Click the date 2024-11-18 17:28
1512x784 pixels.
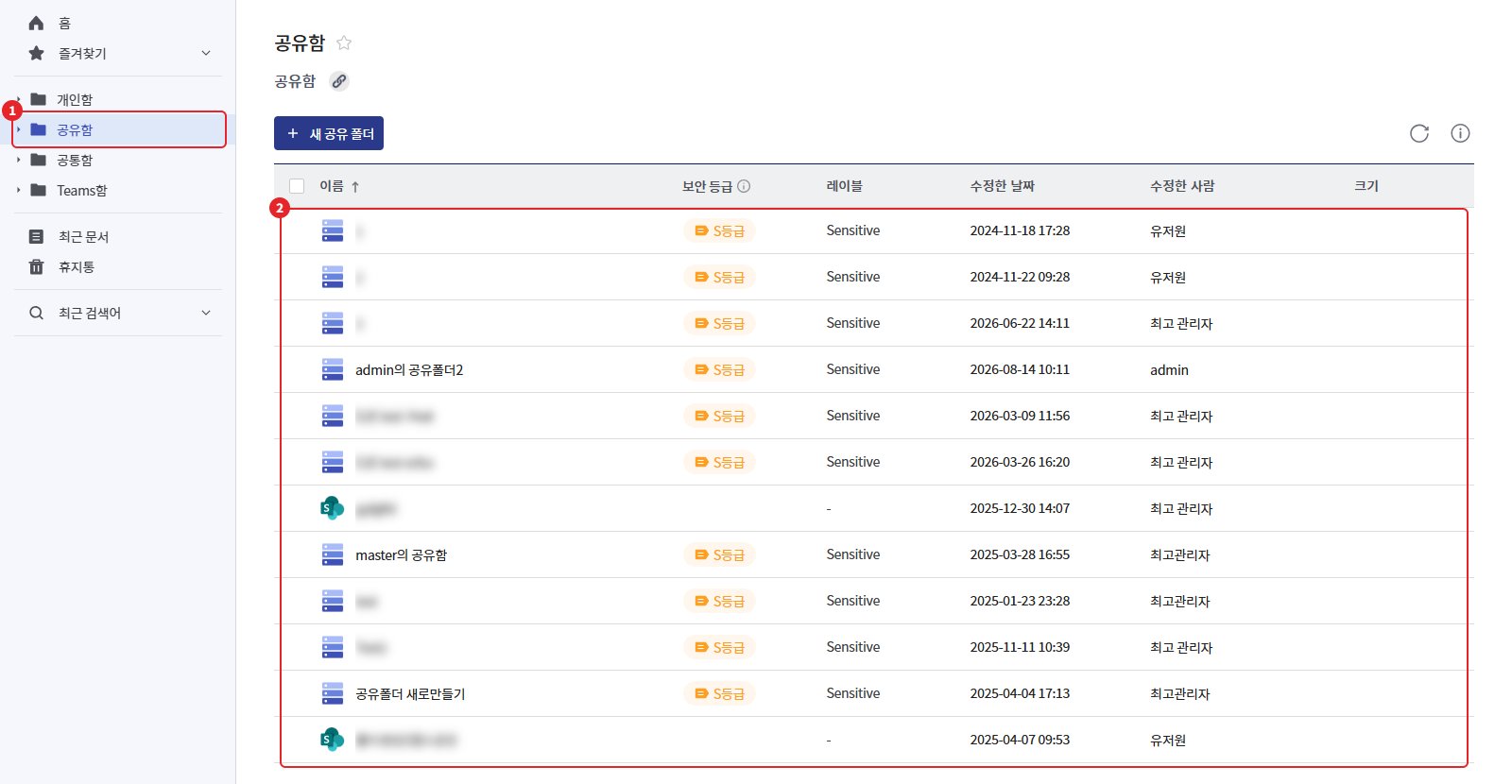[1020, 230]
